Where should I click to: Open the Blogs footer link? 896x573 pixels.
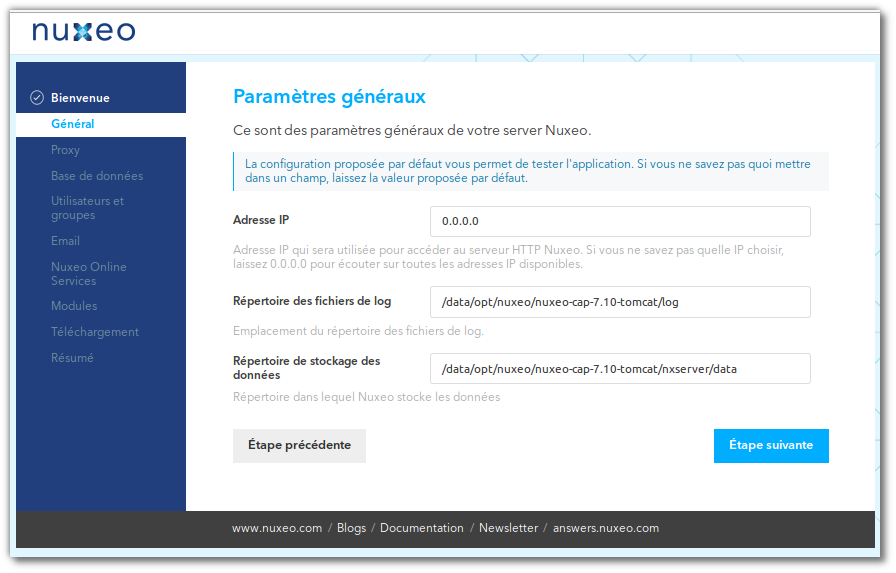pyautogui.click(x=351, y=528)
